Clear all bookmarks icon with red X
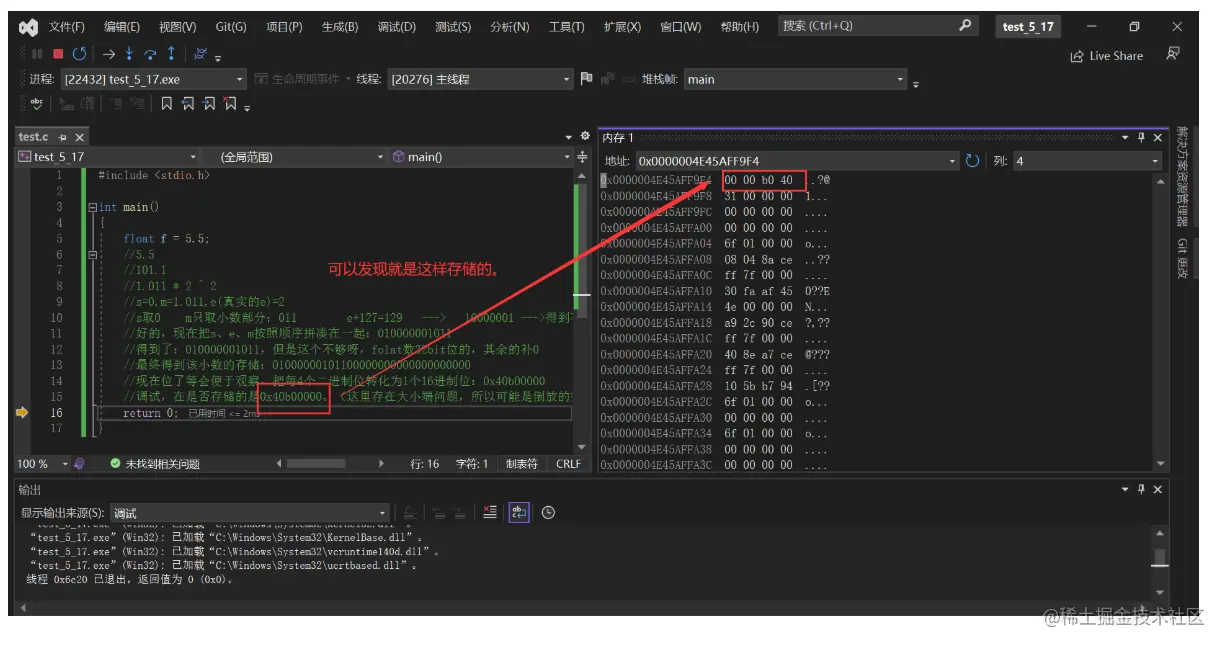 pyautogui.click(x=230, y=103)
